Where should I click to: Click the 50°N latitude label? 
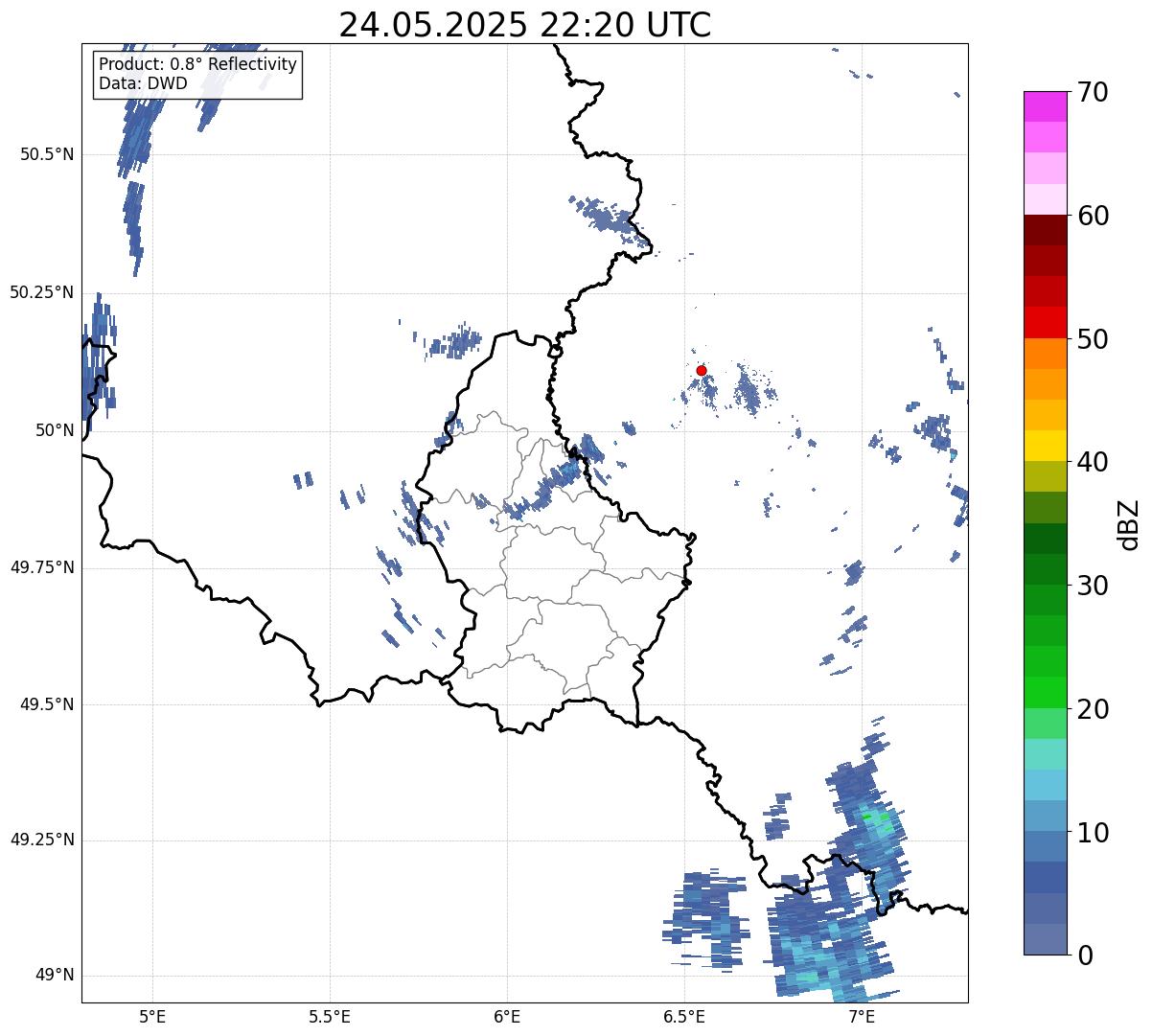(x=56, y=430)
